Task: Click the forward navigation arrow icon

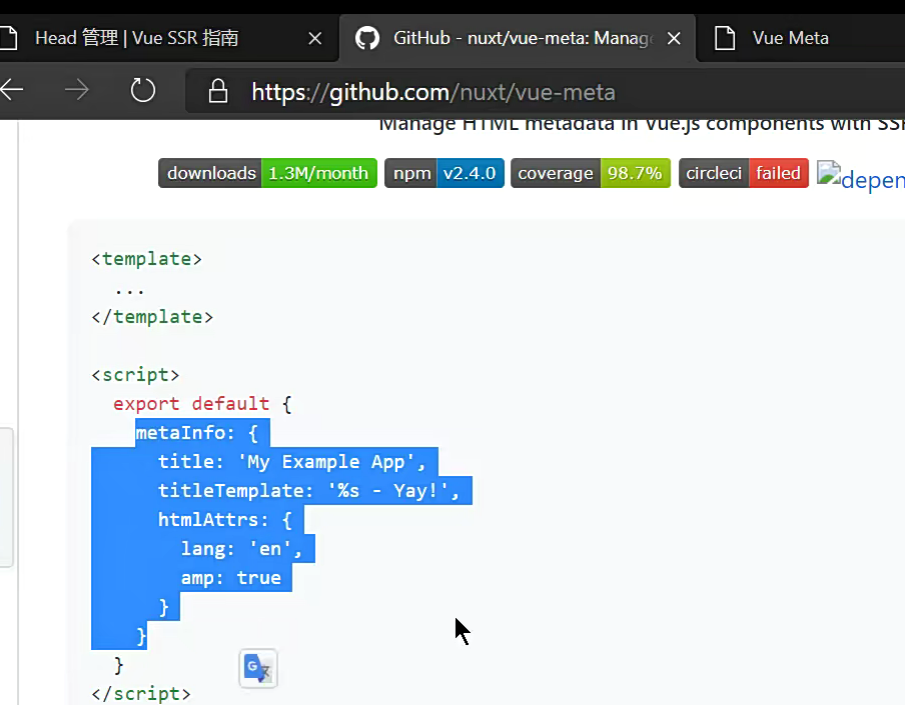Action: [x=76, y=90]
